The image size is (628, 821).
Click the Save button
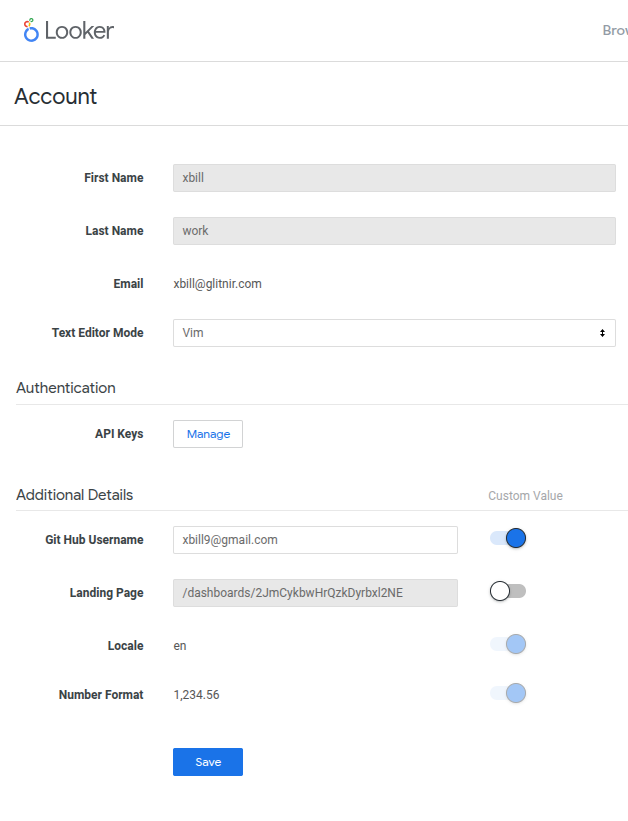coord(208,762)
